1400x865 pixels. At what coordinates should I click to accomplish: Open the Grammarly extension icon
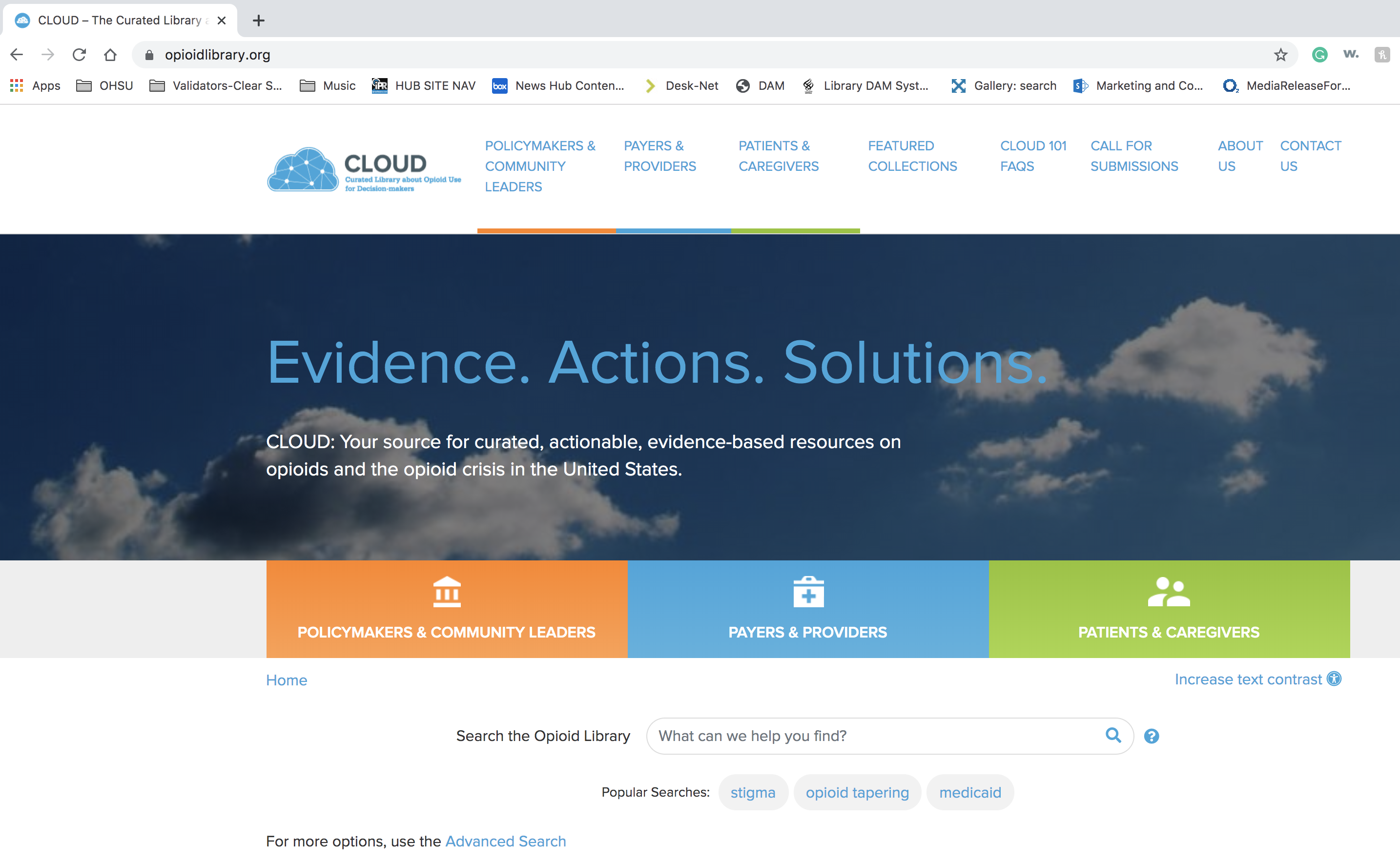pos(1319,54)
